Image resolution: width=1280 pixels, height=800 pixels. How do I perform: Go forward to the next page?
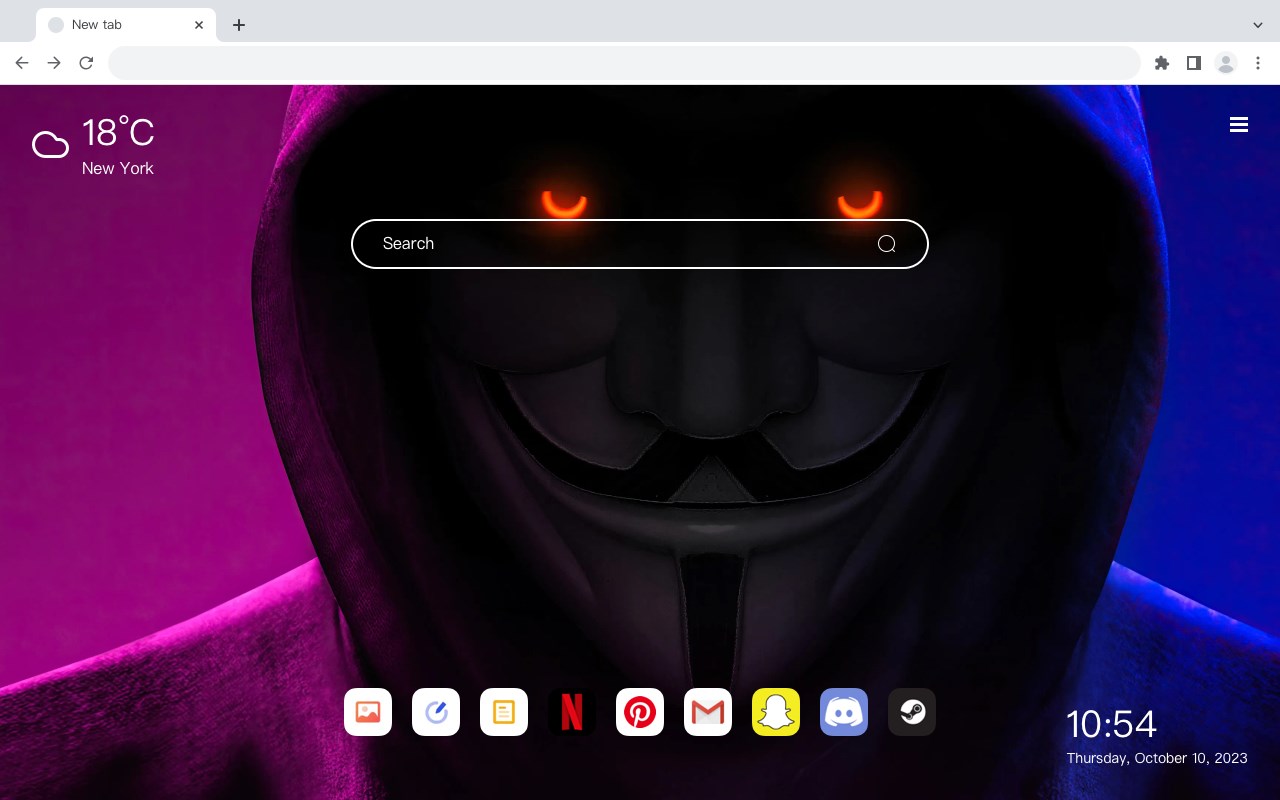(x=54, y=63)
